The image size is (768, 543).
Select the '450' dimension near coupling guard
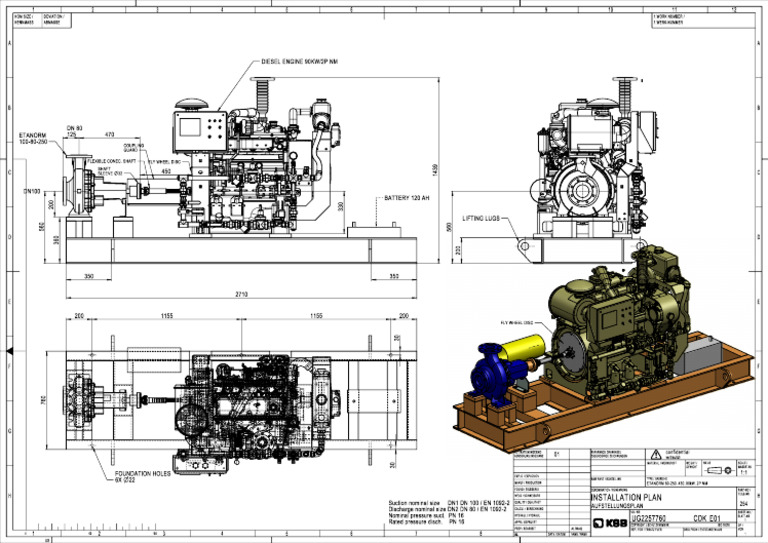click(x=167, y=171)
